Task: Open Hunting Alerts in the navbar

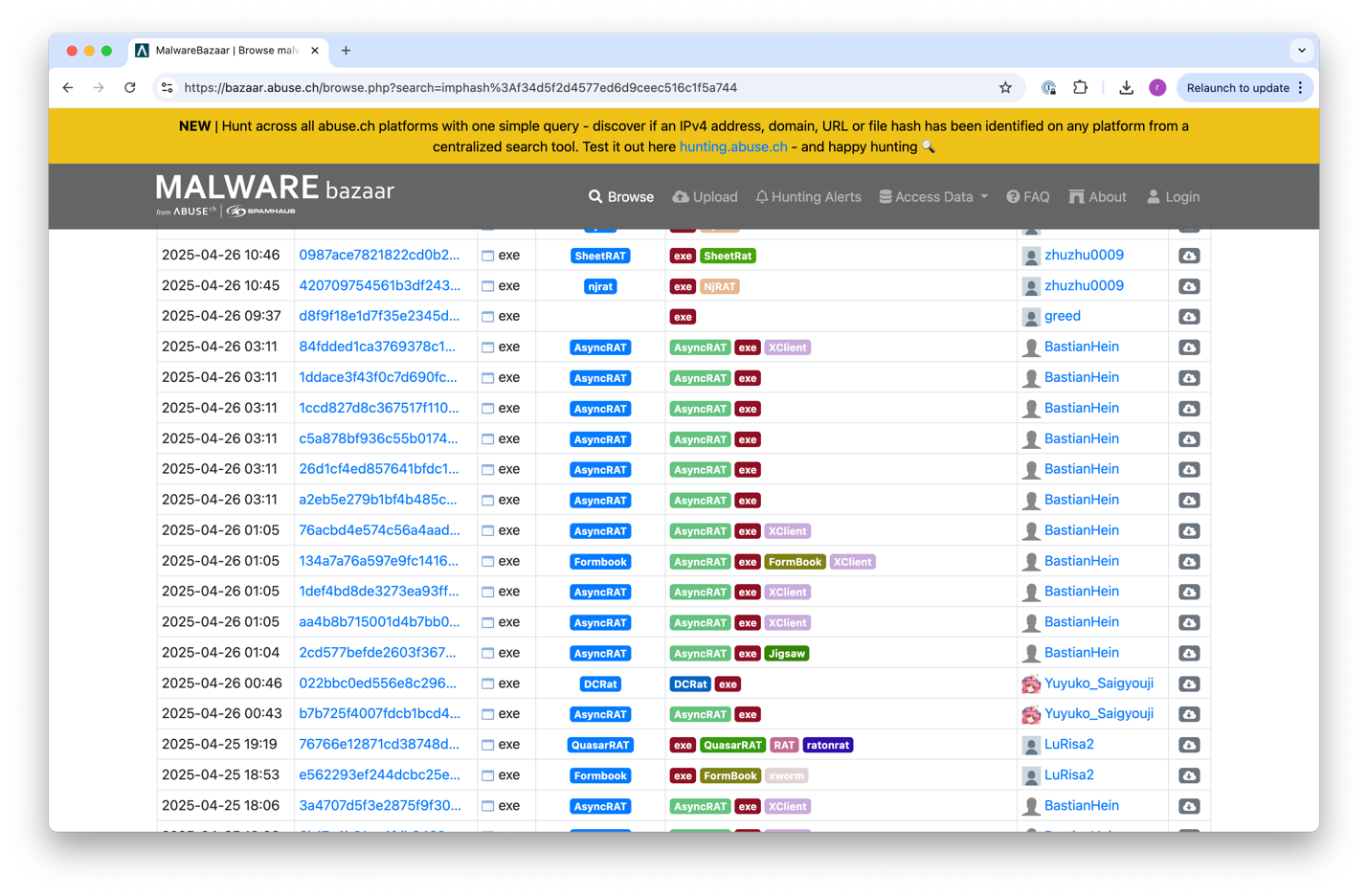Action: click(x=808, y=197)
